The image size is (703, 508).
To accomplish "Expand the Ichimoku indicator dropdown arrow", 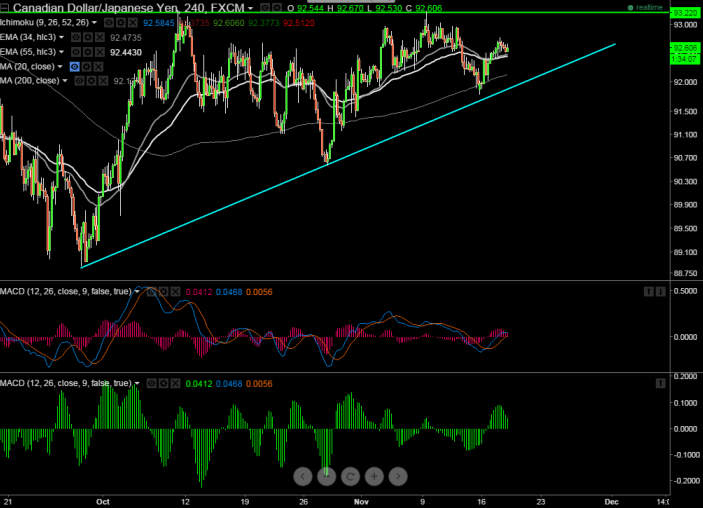I will pyautogui.click(x=94, y=22).
